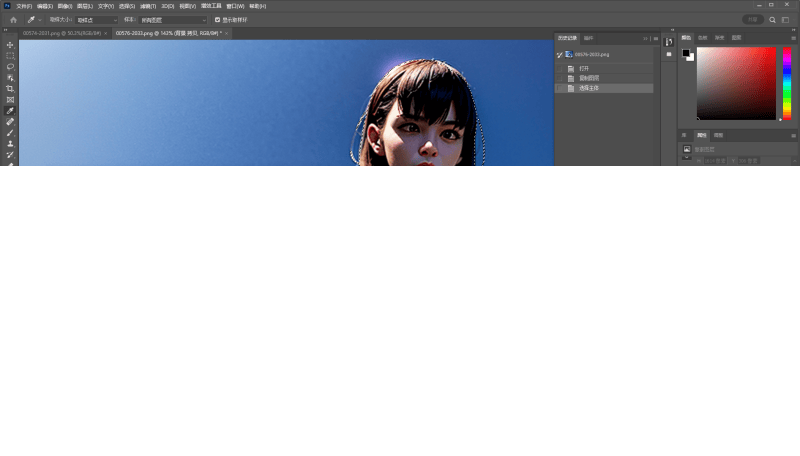800x456 pixels.
Task: Select the Lasso tool
Action: [10, 67]
